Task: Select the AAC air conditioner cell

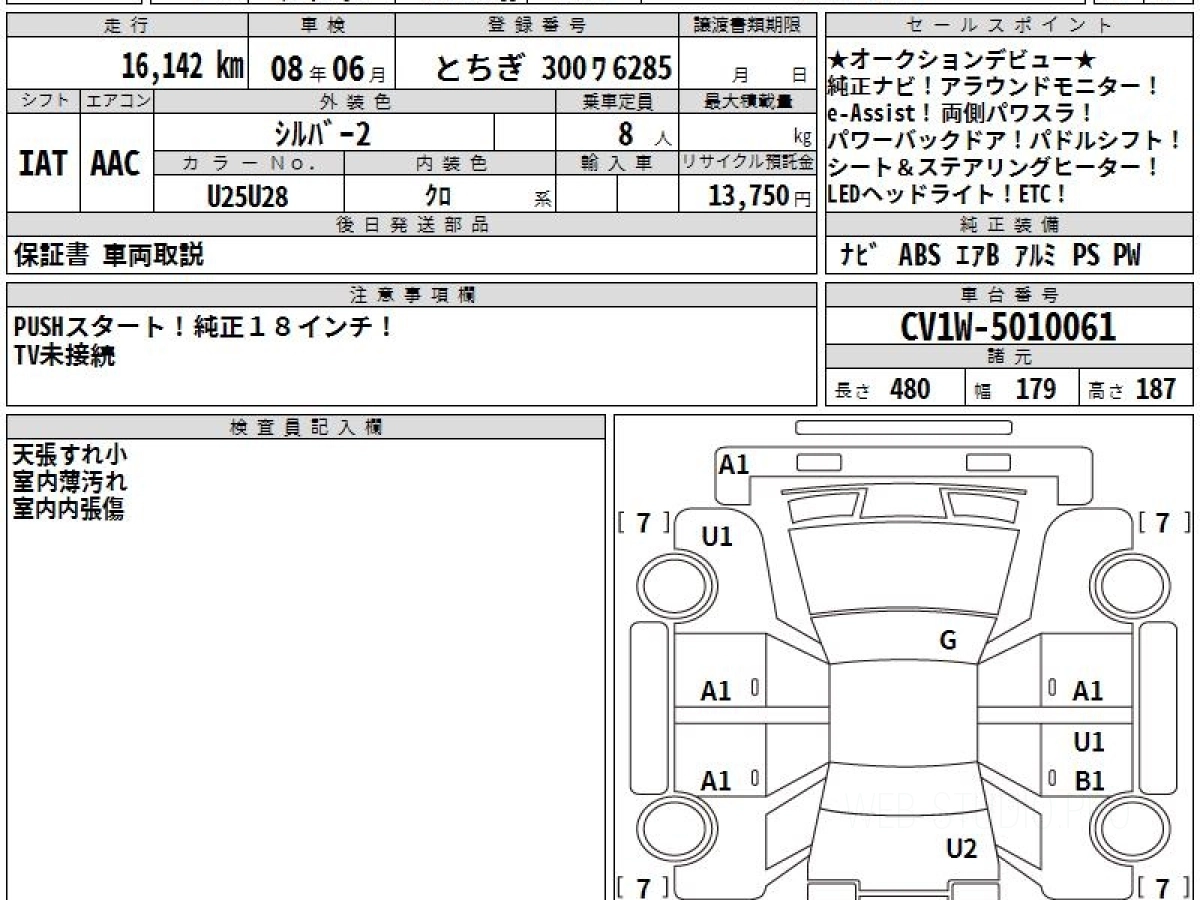Action: (x=116, y=163)
